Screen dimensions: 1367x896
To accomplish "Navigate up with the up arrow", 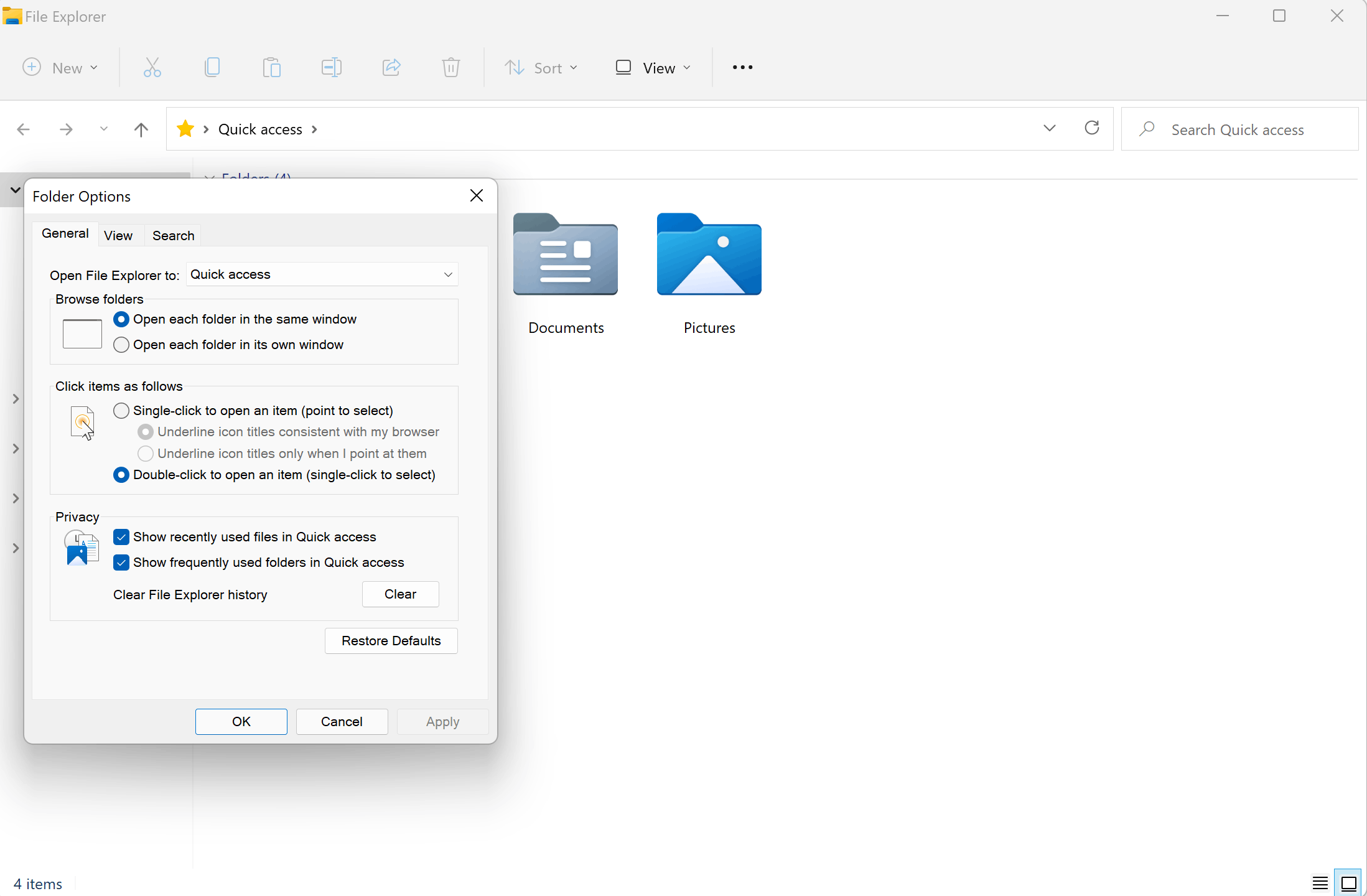I will point(141,129).
